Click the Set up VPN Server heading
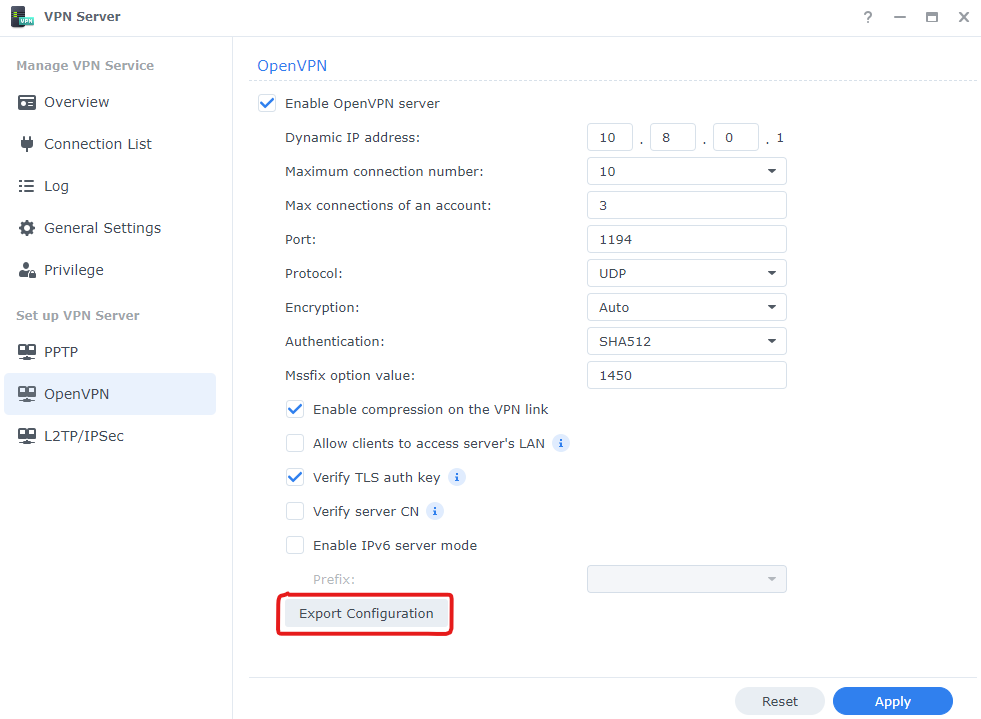 (x=78, y=315)
